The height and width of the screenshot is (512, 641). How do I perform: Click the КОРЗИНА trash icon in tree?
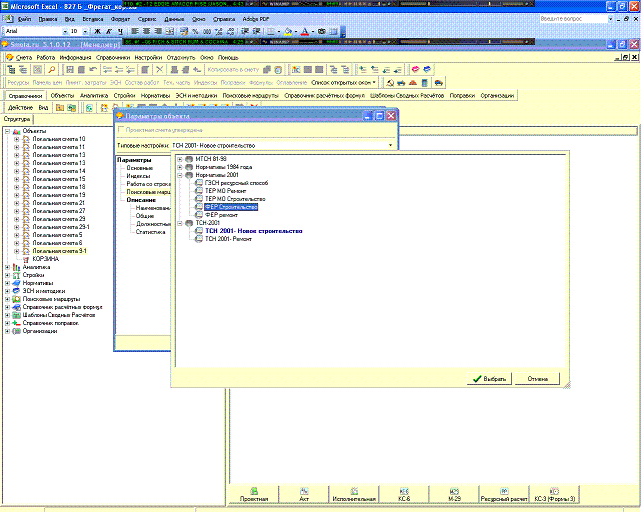(25, 259)
